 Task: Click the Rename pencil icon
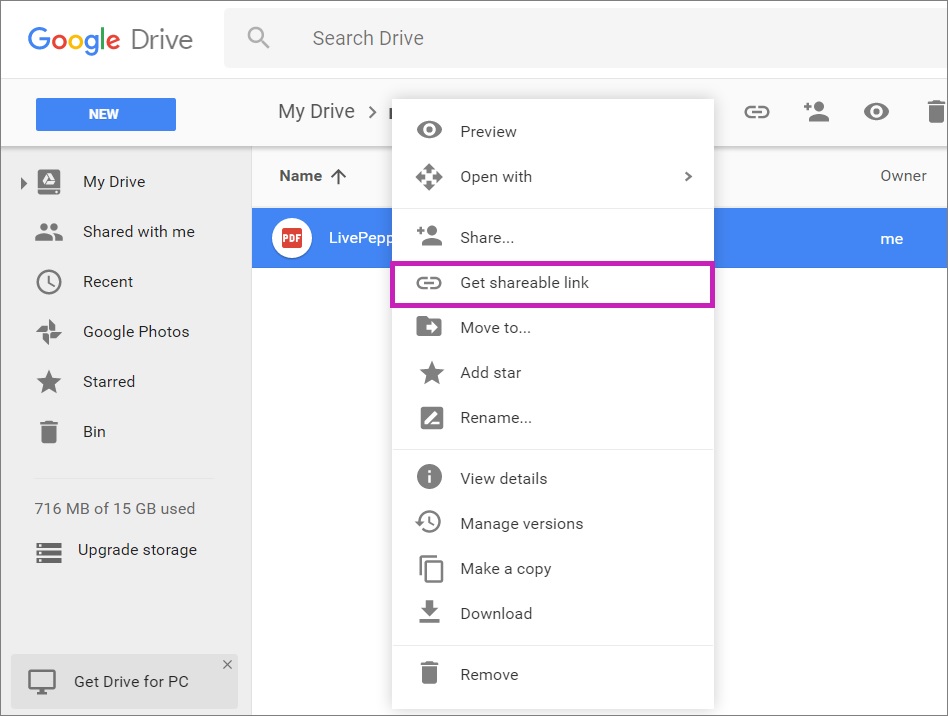click(x=432, y=418)
